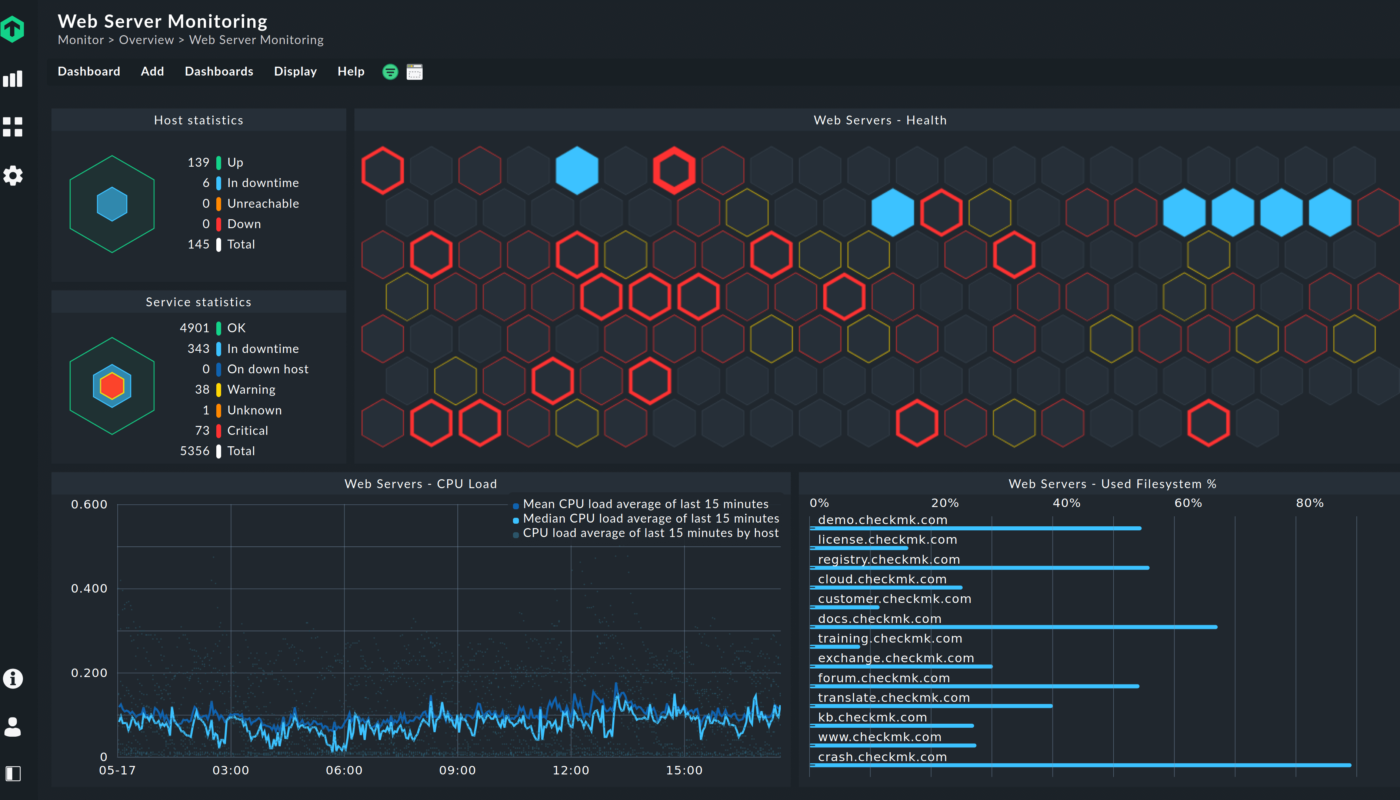Click the green filter icon in menu bar
1400x800 pixels.
click(390, 72)
